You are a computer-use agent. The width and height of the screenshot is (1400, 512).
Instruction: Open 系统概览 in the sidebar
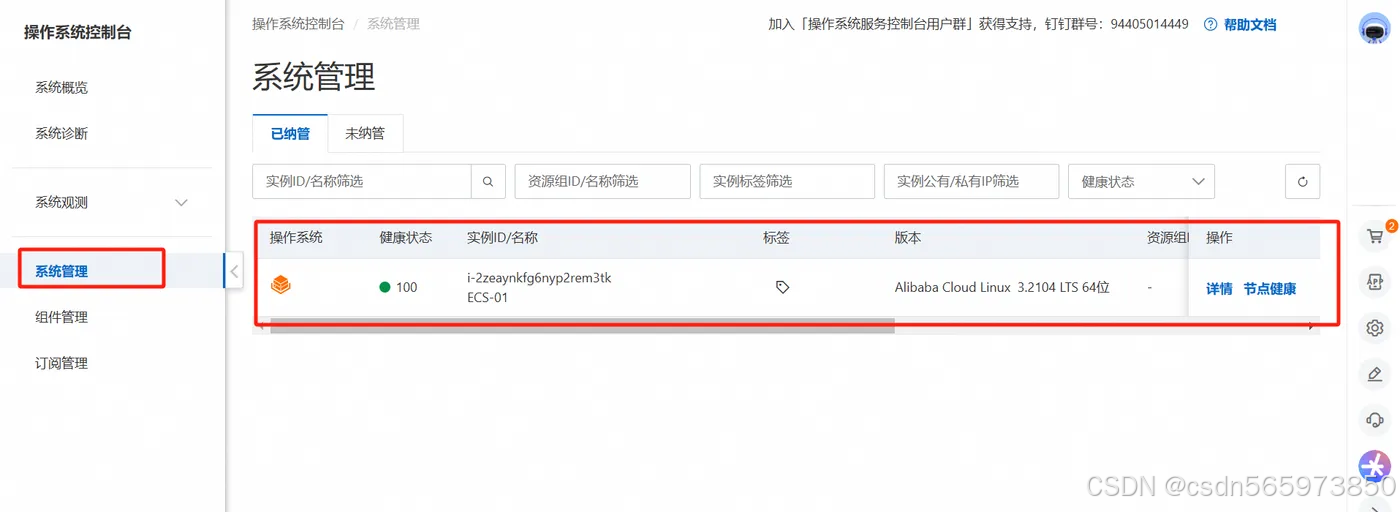[x=62, y=87]
